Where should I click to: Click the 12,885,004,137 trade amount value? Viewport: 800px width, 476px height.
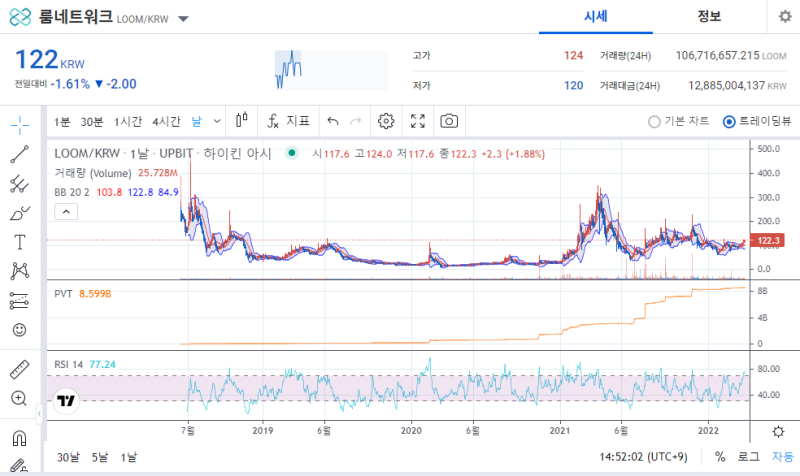point(727,85)
